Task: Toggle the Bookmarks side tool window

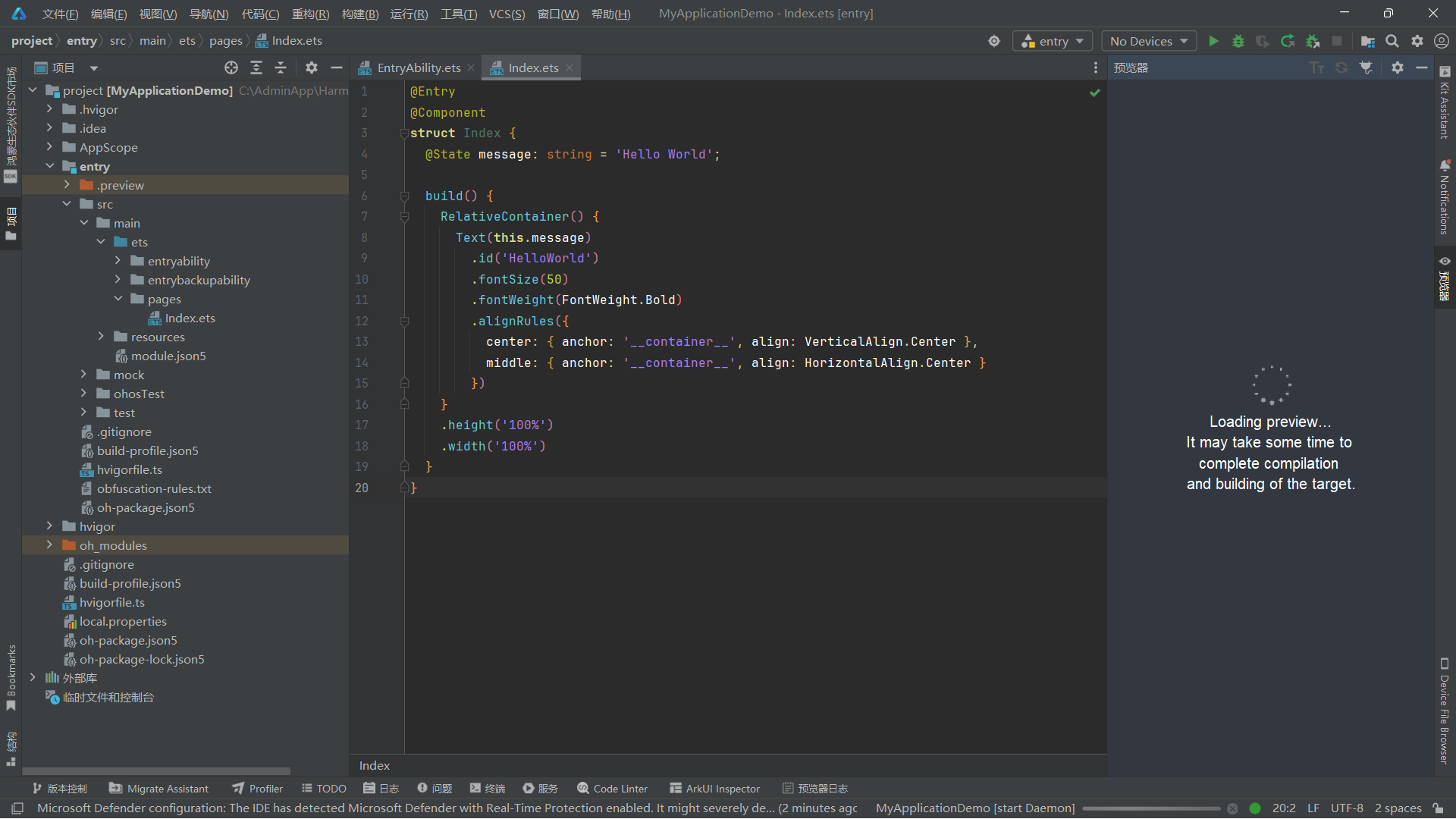Action: tap(11, 678)
